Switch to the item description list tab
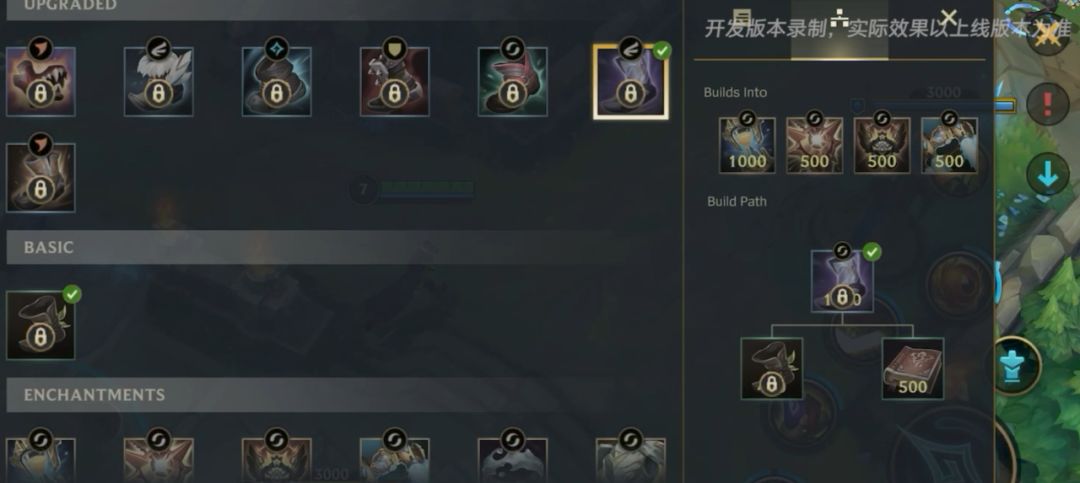 (741, 18)
